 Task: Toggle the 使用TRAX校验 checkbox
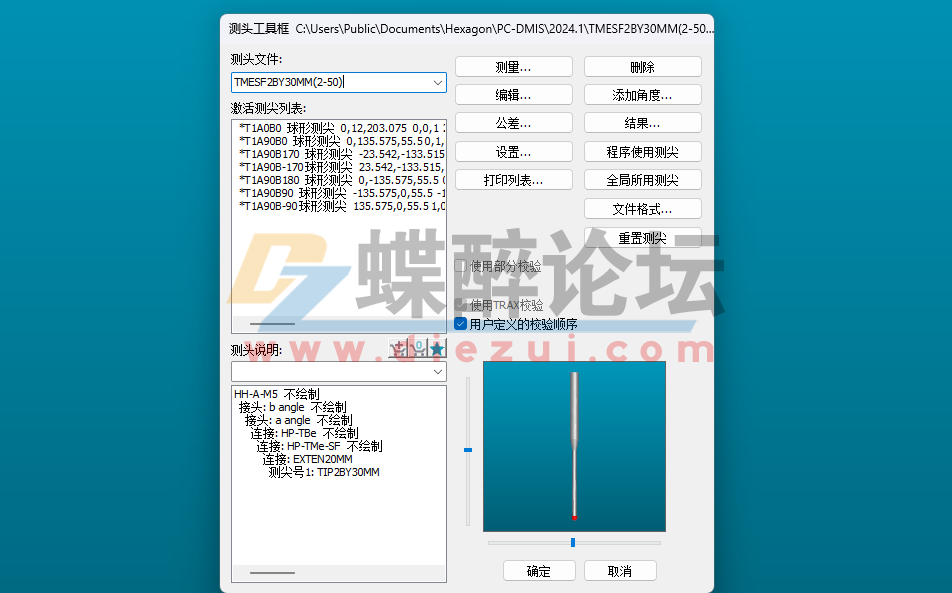point(460,305)
